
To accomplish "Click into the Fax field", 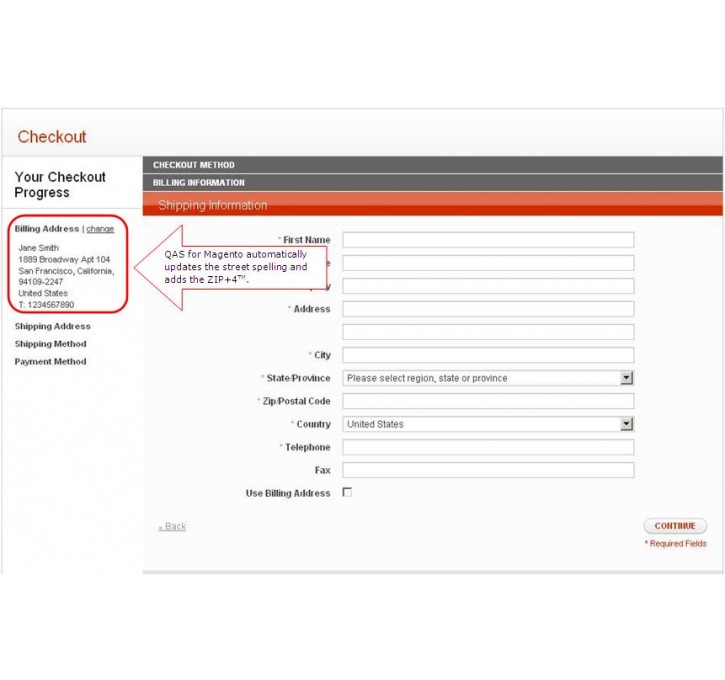I will click(x=488, y=470).
